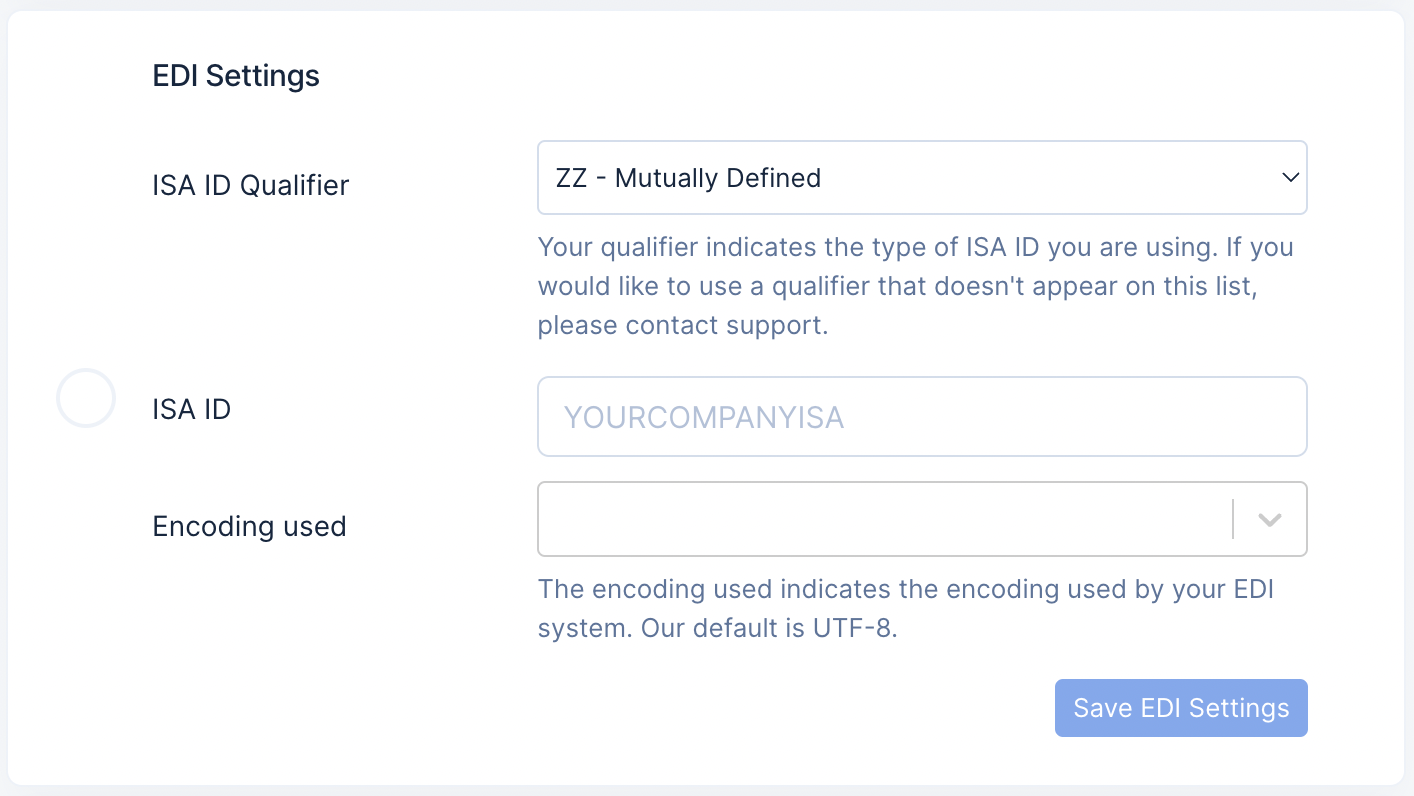Expand Encoding used via its chevron icon

pyautogui.click(x=1269, y=520)
